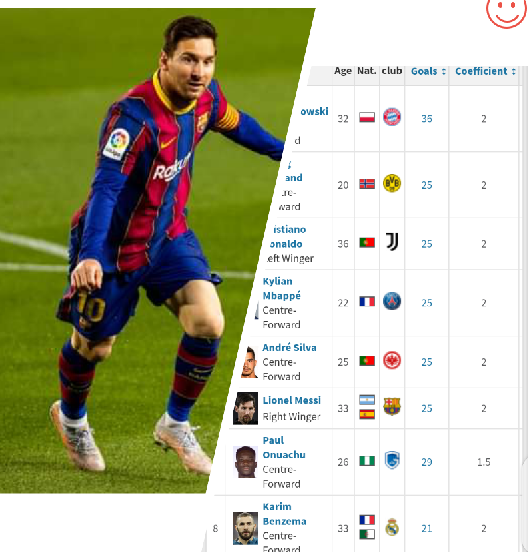Viewport: 531px width, 557px height.
Task: Open Karim Benzema player link
Action: 285,514
